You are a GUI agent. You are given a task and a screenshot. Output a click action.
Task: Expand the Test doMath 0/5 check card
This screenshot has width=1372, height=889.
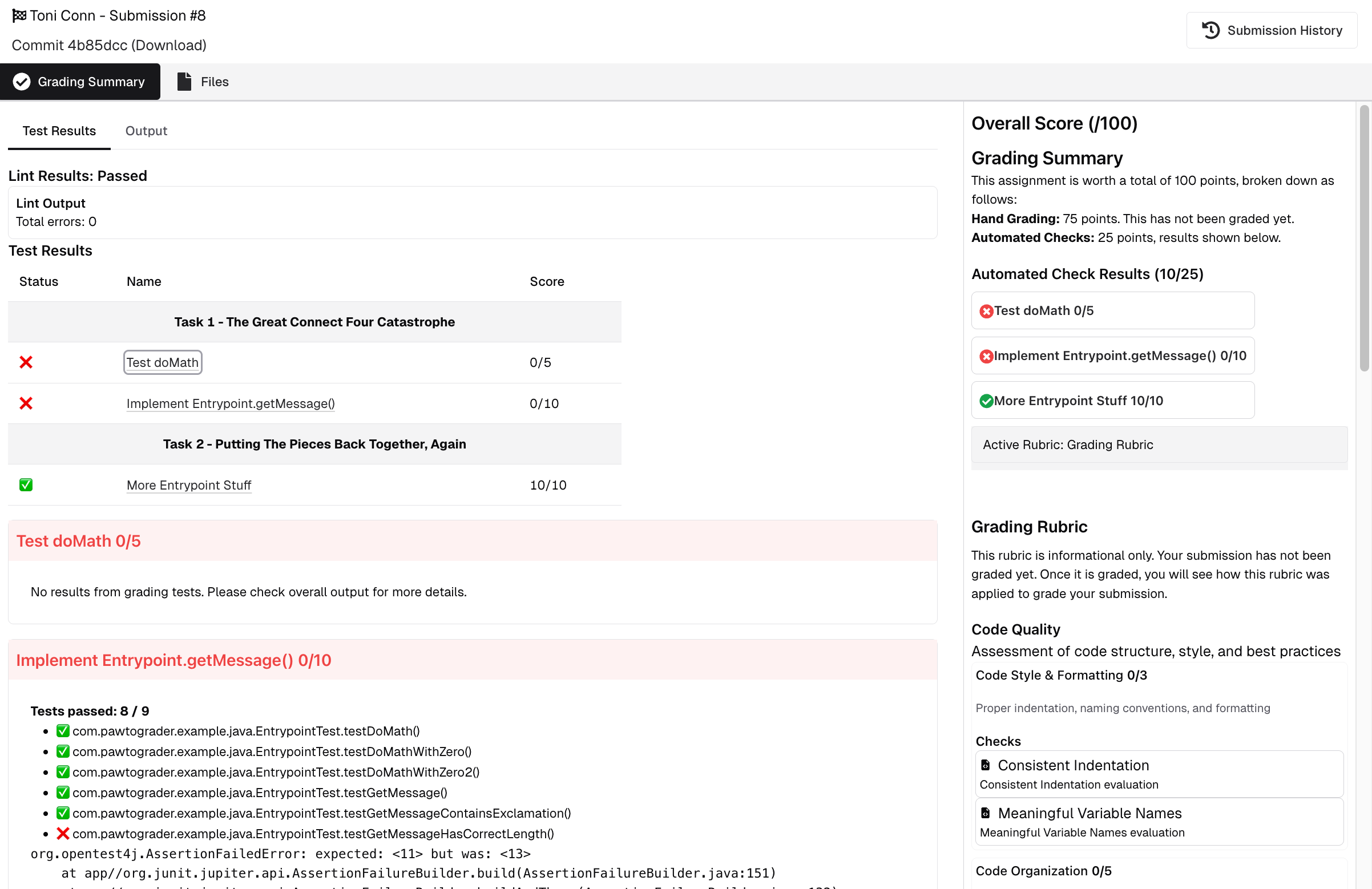[1112, 310]
